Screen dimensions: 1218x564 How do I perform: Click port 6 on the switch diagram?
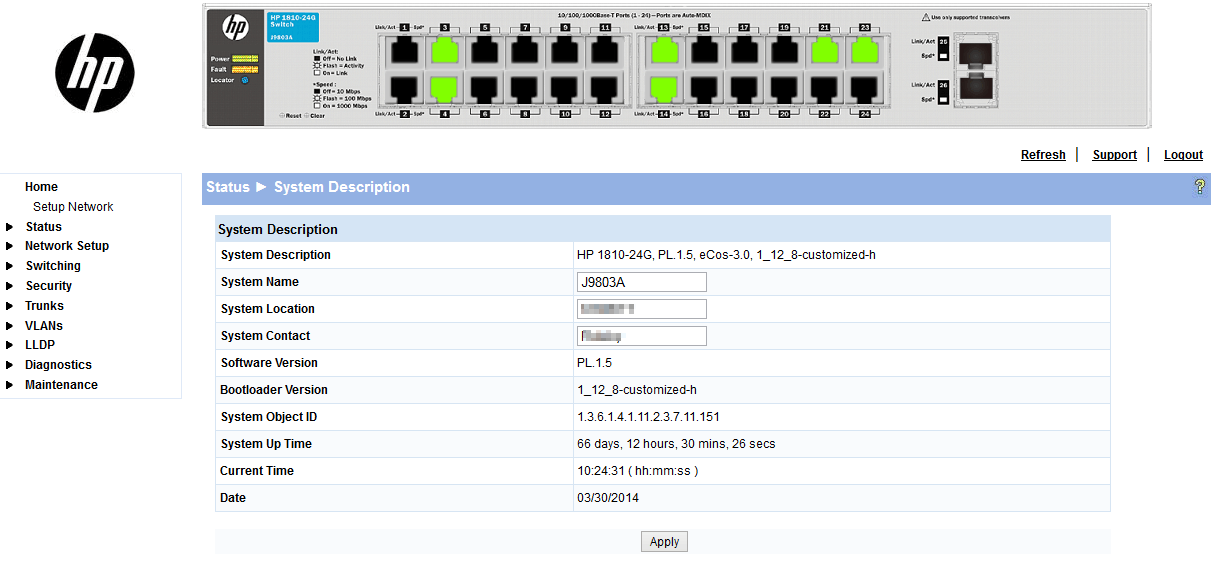pyautogui.click(x=485, y=90)
